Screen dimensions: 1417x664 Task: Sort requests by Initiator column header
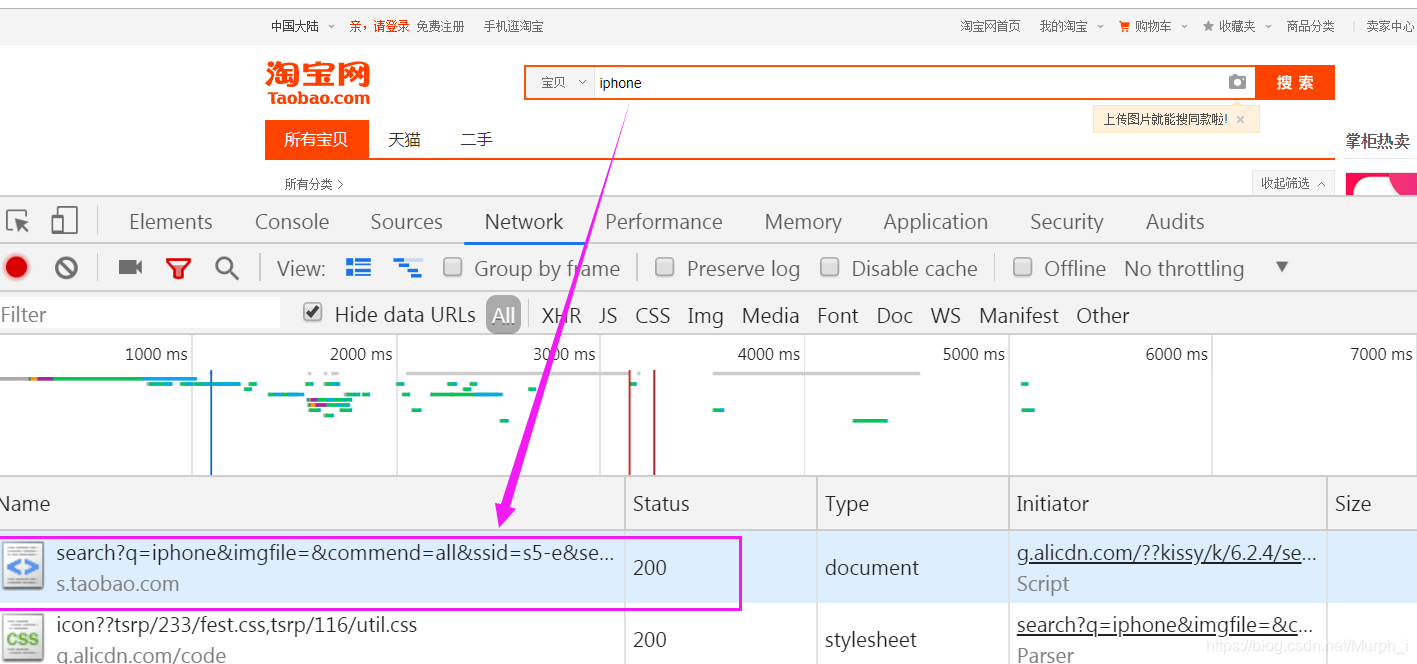pos(1167,503)
